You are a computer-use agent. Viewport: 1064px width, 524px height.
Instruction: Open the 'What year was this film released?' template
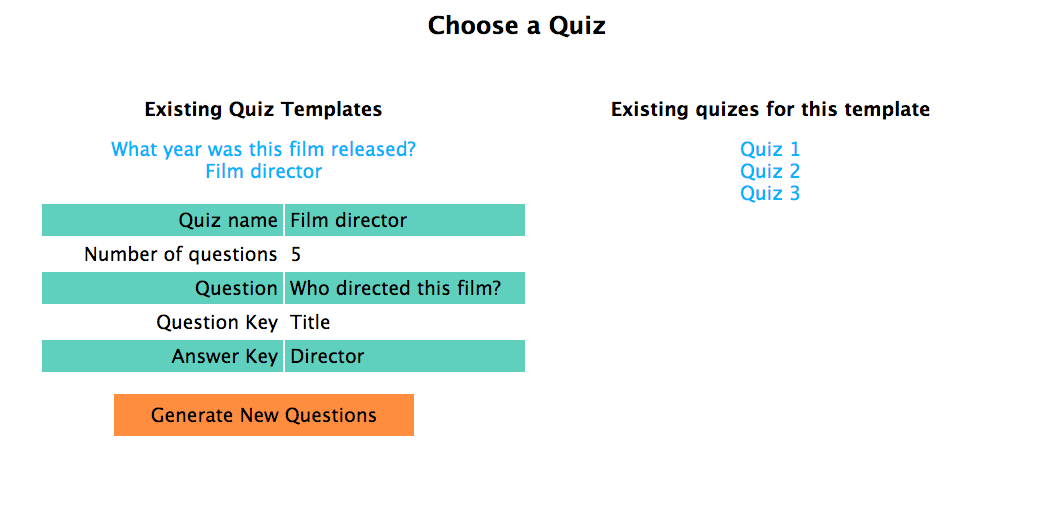click(263, 149)
